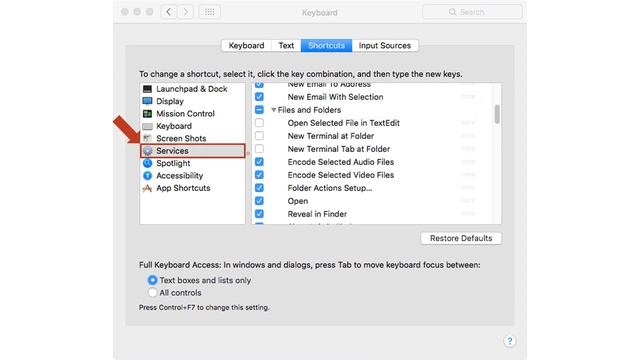Open the Accessibility category icon

(147, 176)
